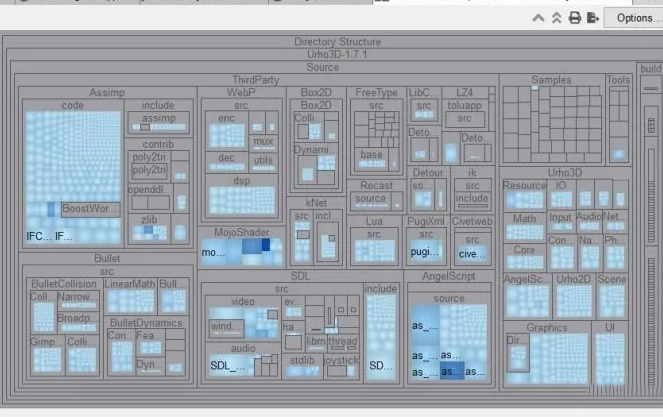Print the treemap chart
The width and height of the screenshot is (663, 417).
pyautogui.click(x=575, y=18)
